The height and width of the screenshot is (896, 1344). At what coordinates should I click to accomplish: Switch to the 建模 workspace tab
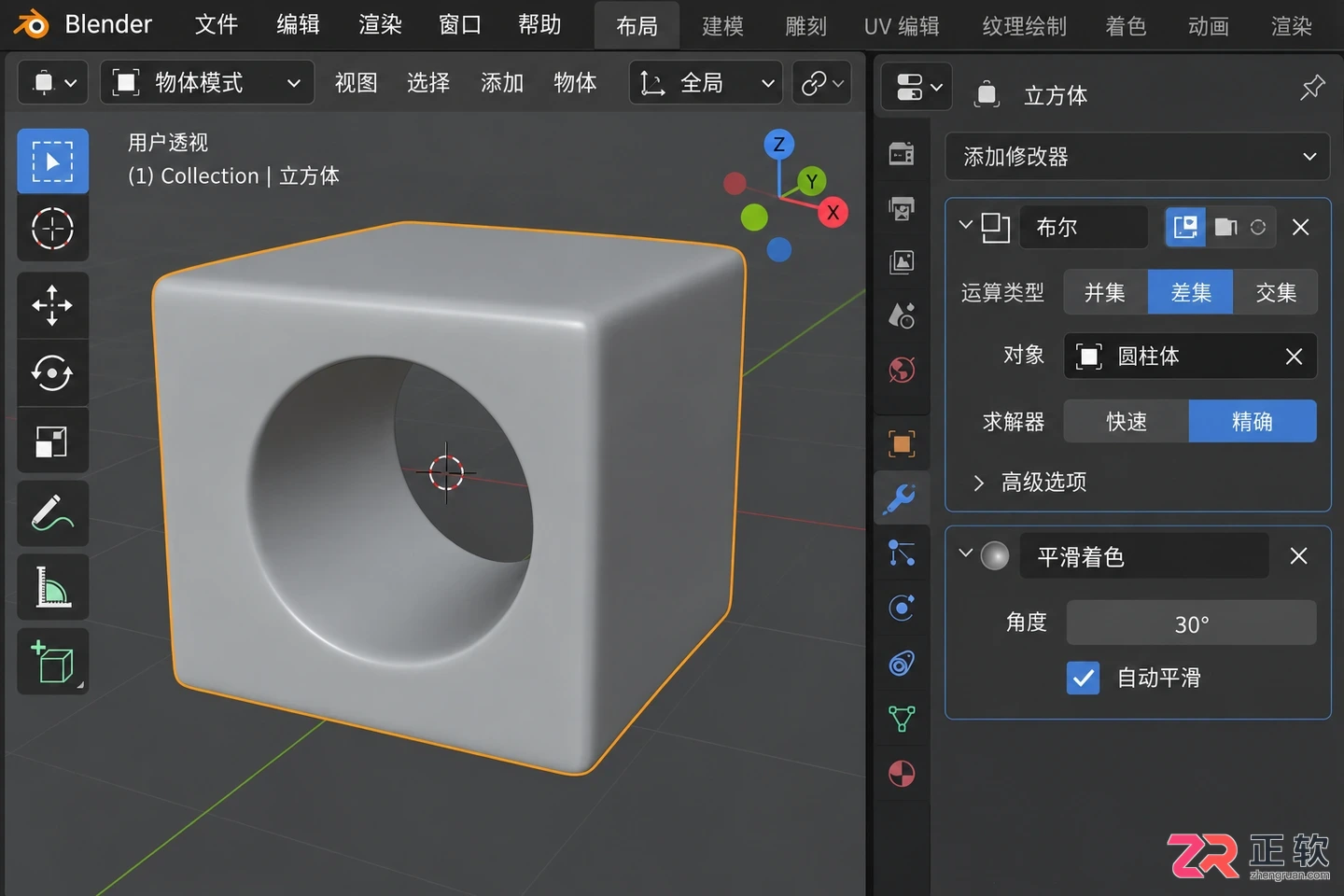[722, 26]
